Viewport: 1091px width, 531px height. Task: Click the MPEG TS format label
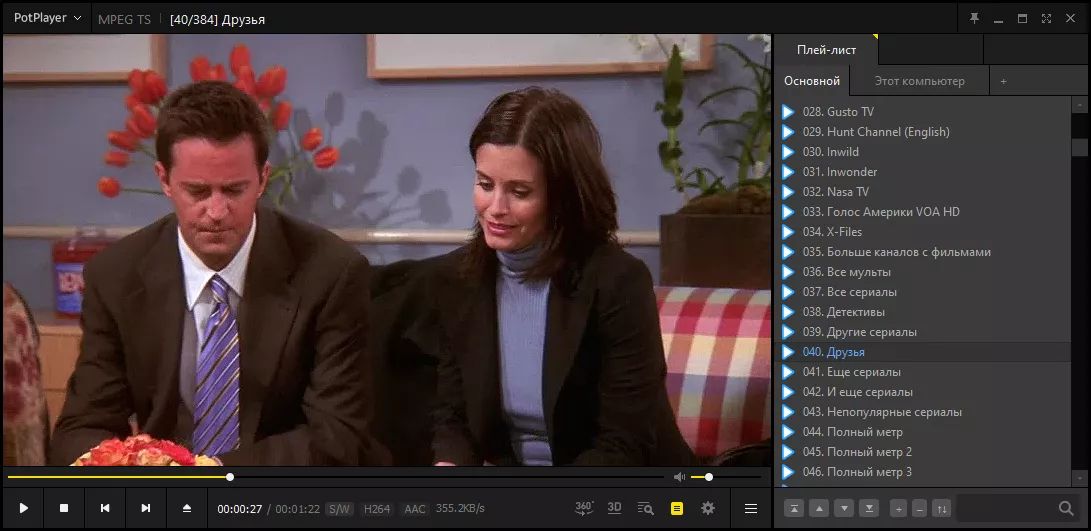(125, 19)
